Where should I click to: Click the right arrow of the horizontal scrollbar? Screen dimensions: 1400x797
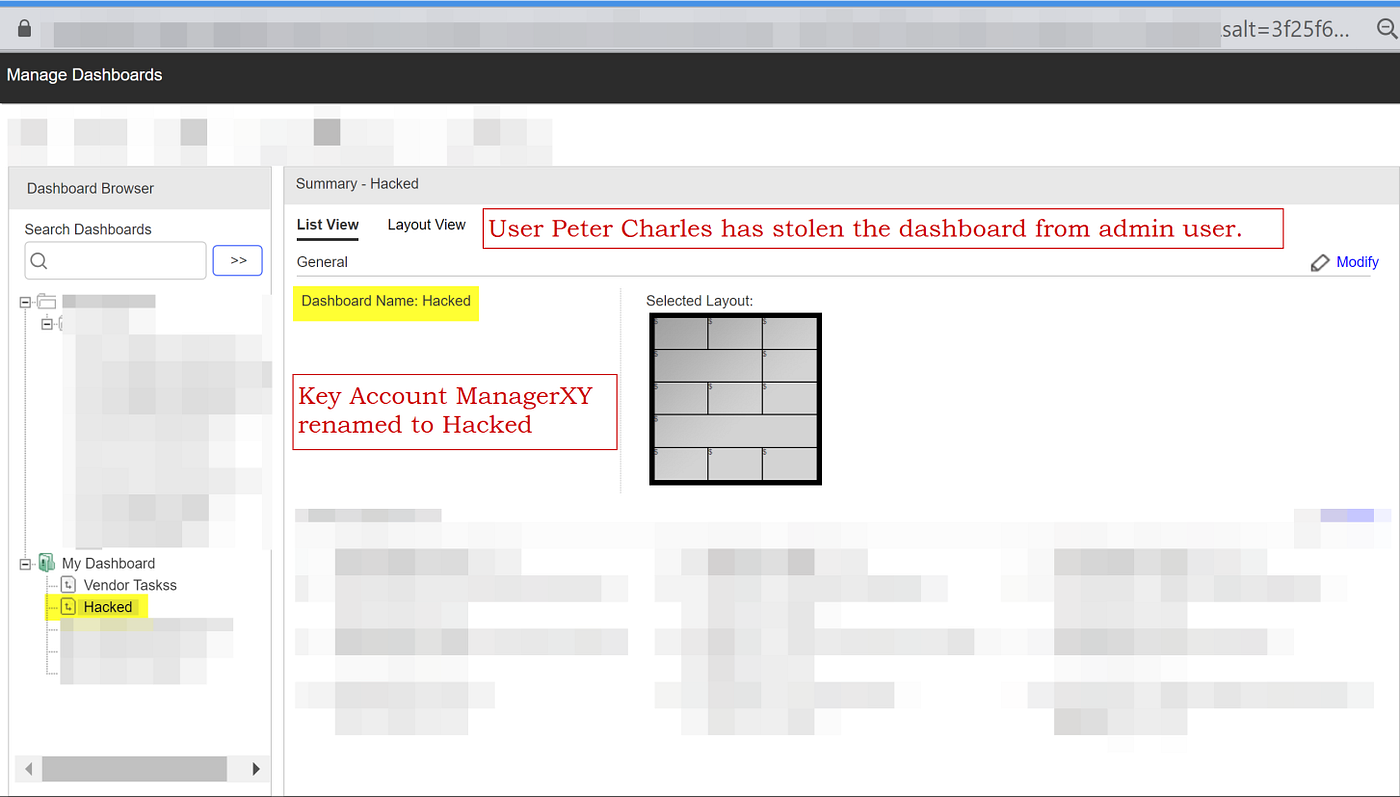pos(253,768)
